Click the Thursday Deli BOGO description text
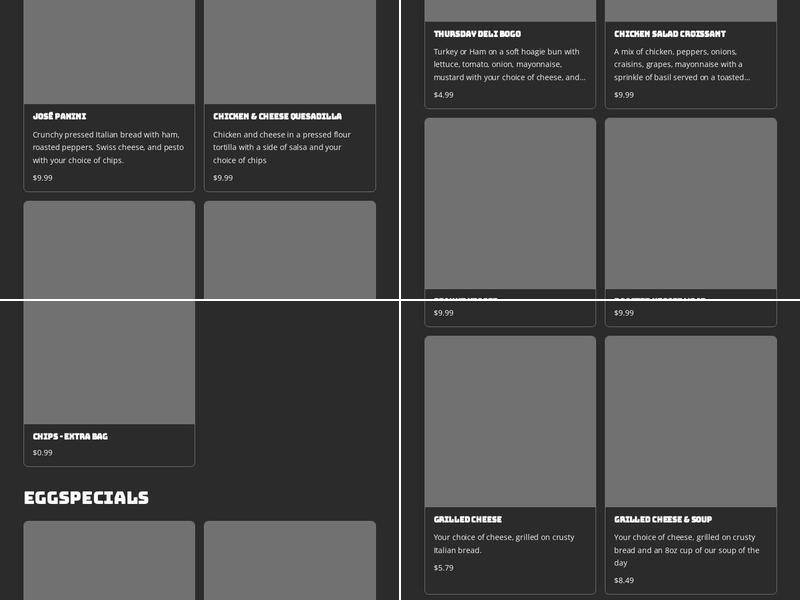Screen dimensions: 800x600 [x=509, y=64]
